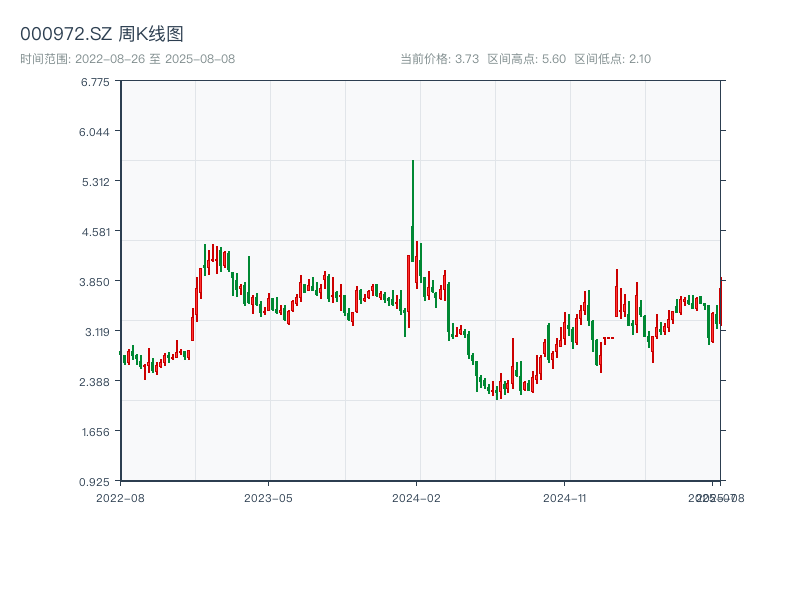Click the 2024-02 x-axis date label
Viewport: 800px width, 600px height.
point(417,497)
